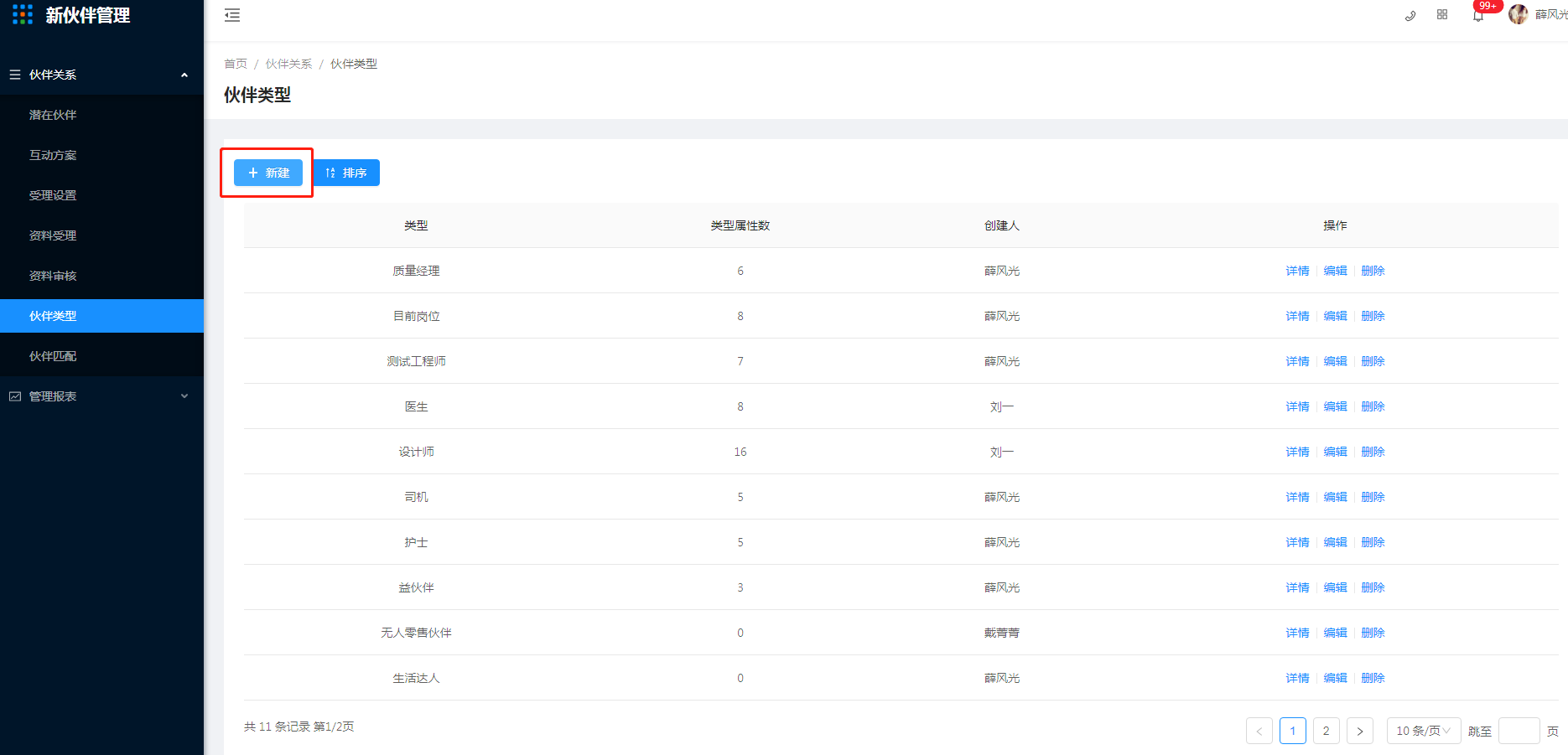
Task: Click user avatar picture
Action: click(x=1519, y=14)
